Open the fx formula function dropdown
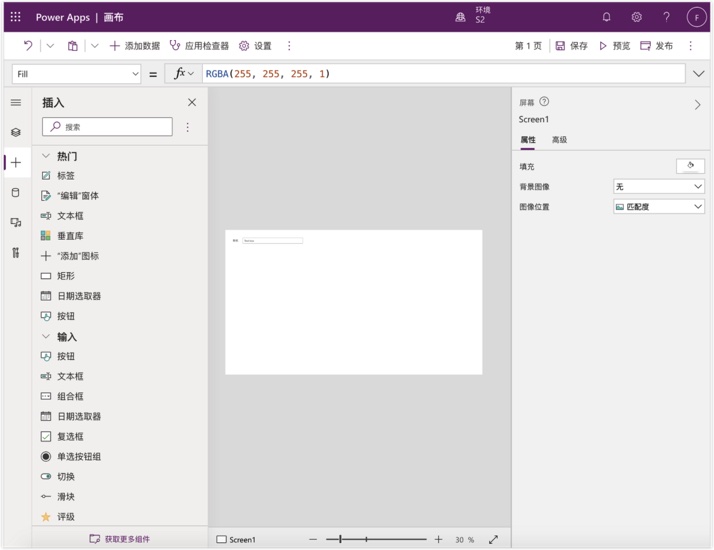The height and width of the screenshot is (550, 714). (184, 73)
